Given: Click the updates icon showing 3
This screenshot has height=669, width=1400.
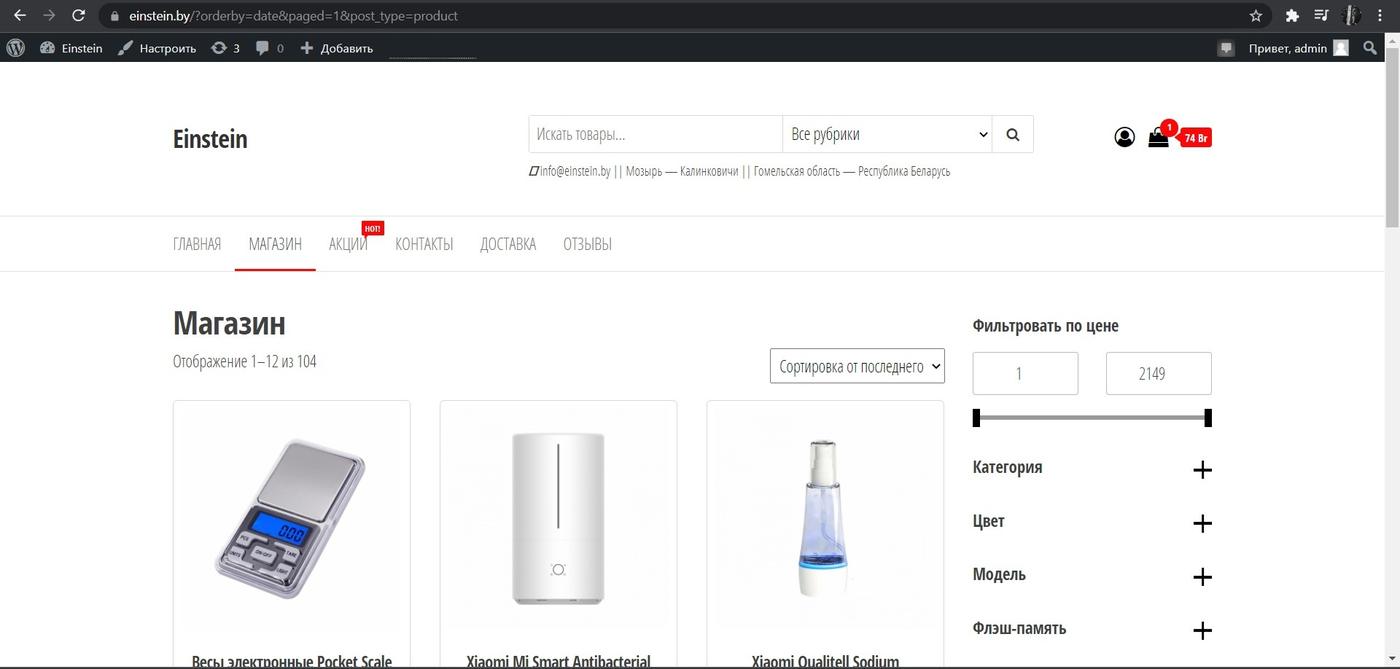Looking at the screenshot, I should (x=219, y=48).
